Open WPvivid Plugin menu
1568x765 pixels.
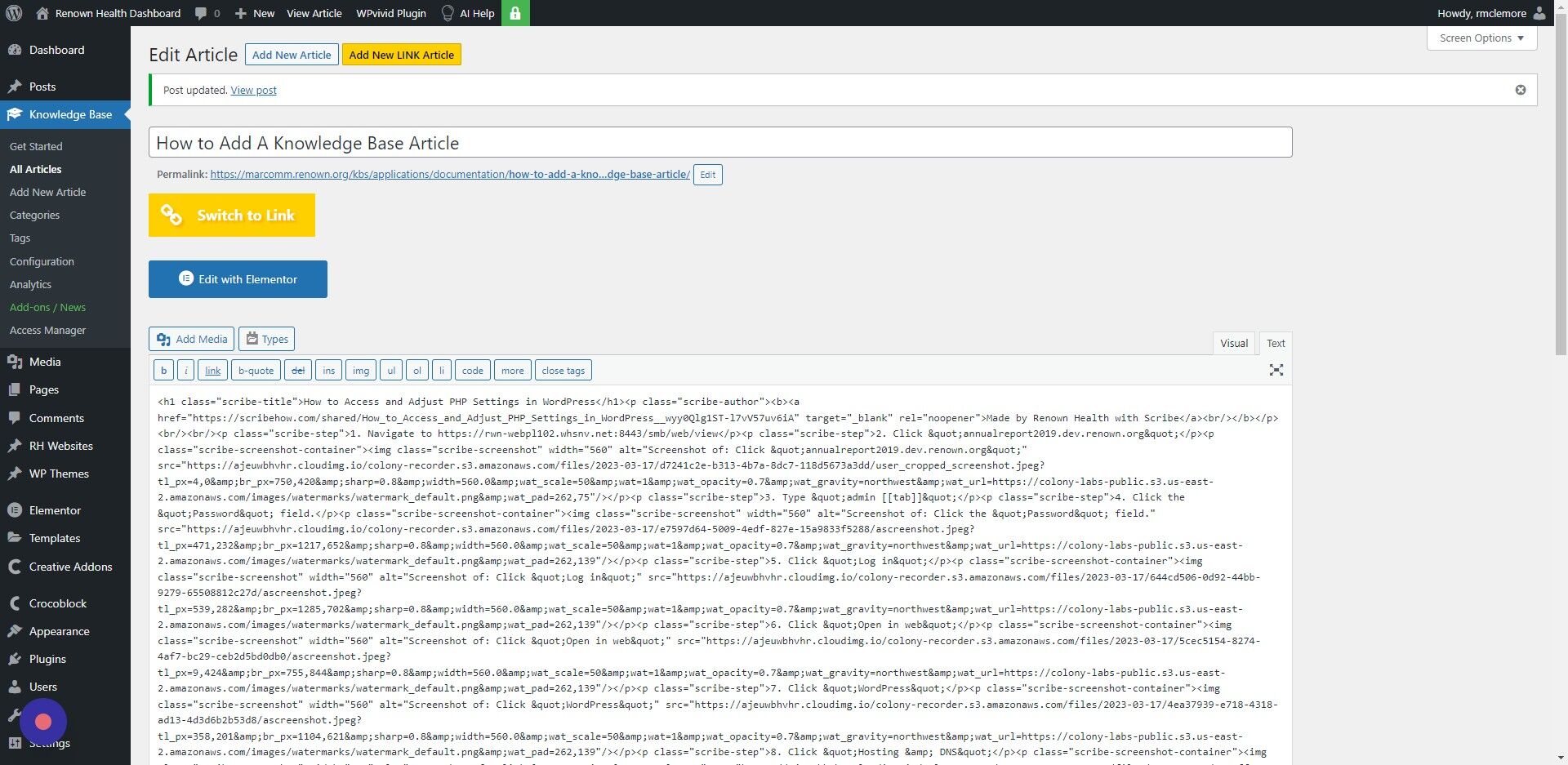coord(391,13)
